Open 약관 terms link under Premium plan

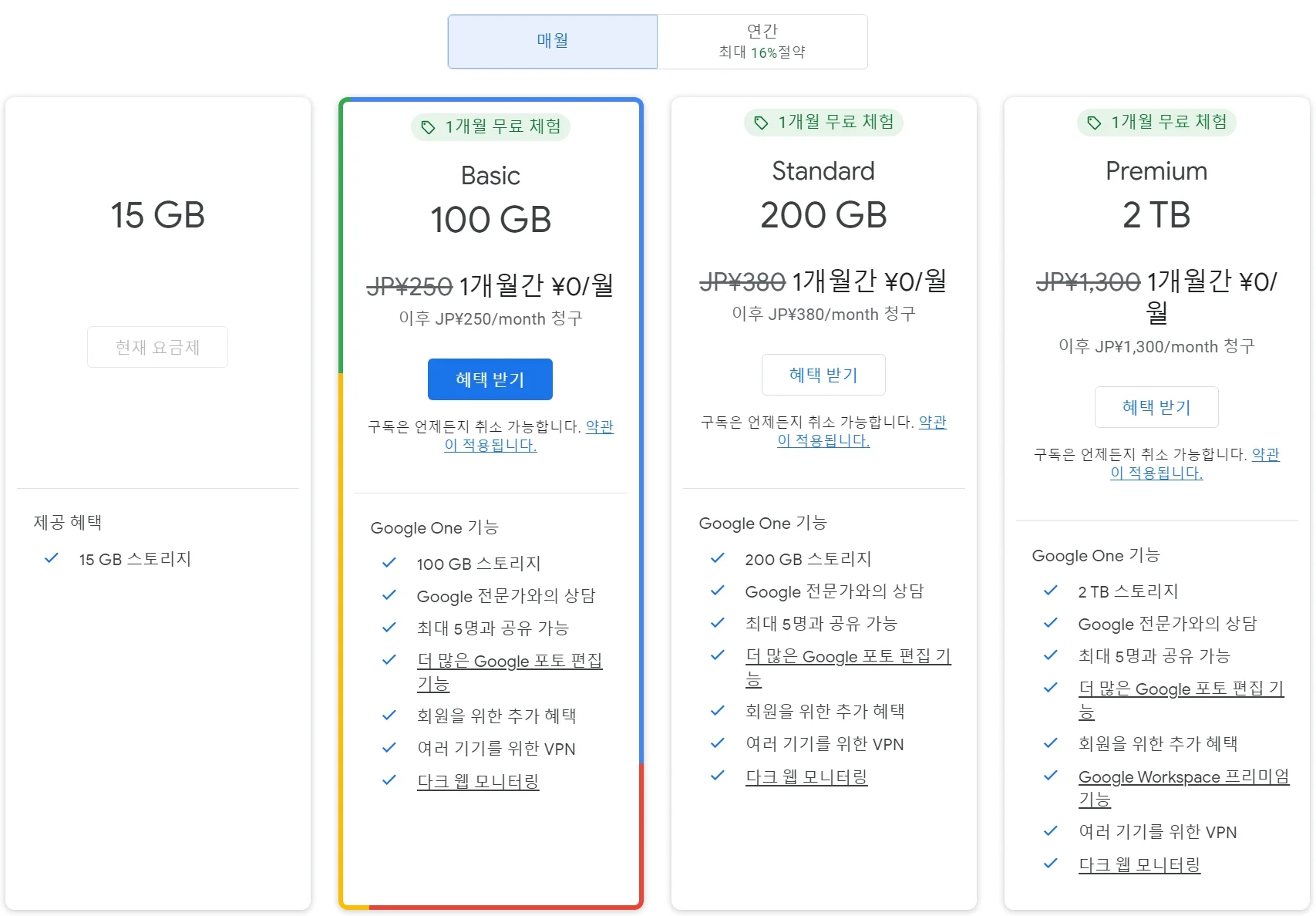point(1265,454)
